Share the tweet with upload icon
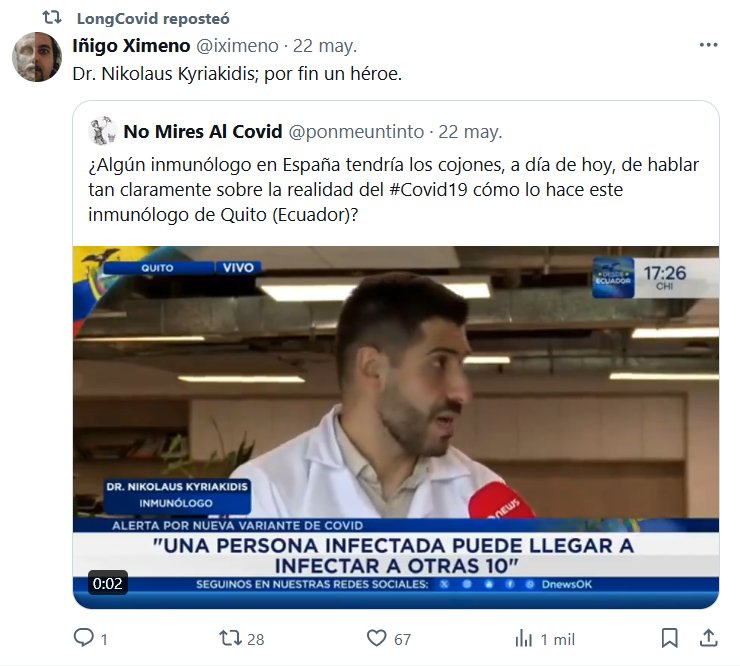The width and height of the screenshot is (740, 666). click(x=708, y=638)
